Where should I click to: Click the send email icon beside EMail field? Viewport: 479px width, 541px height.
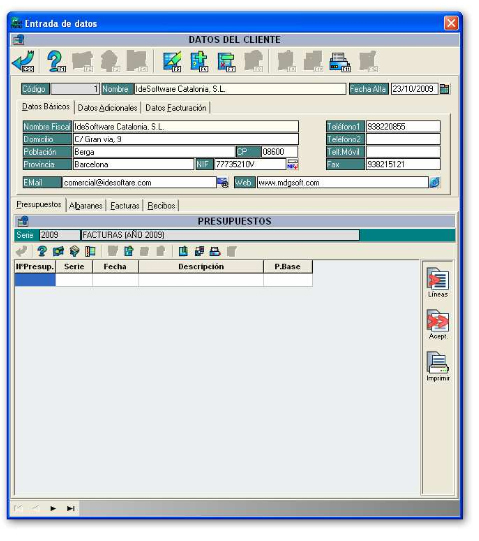223,182
